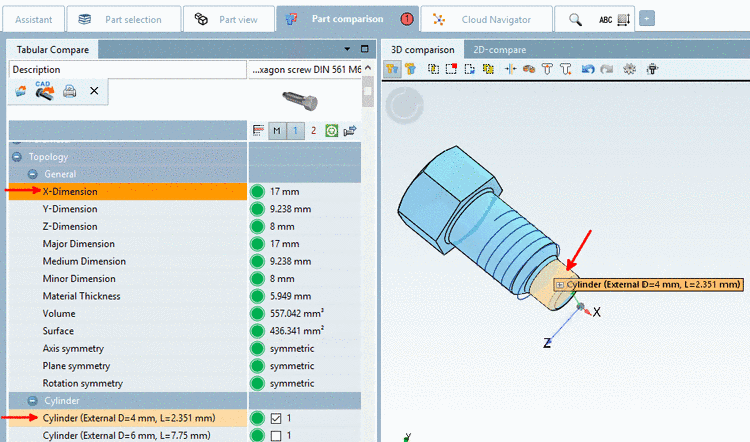This screenshot has width=750, height=442.
Task: Click the scroll up arrow of table scrollbar
Action: 368,68
